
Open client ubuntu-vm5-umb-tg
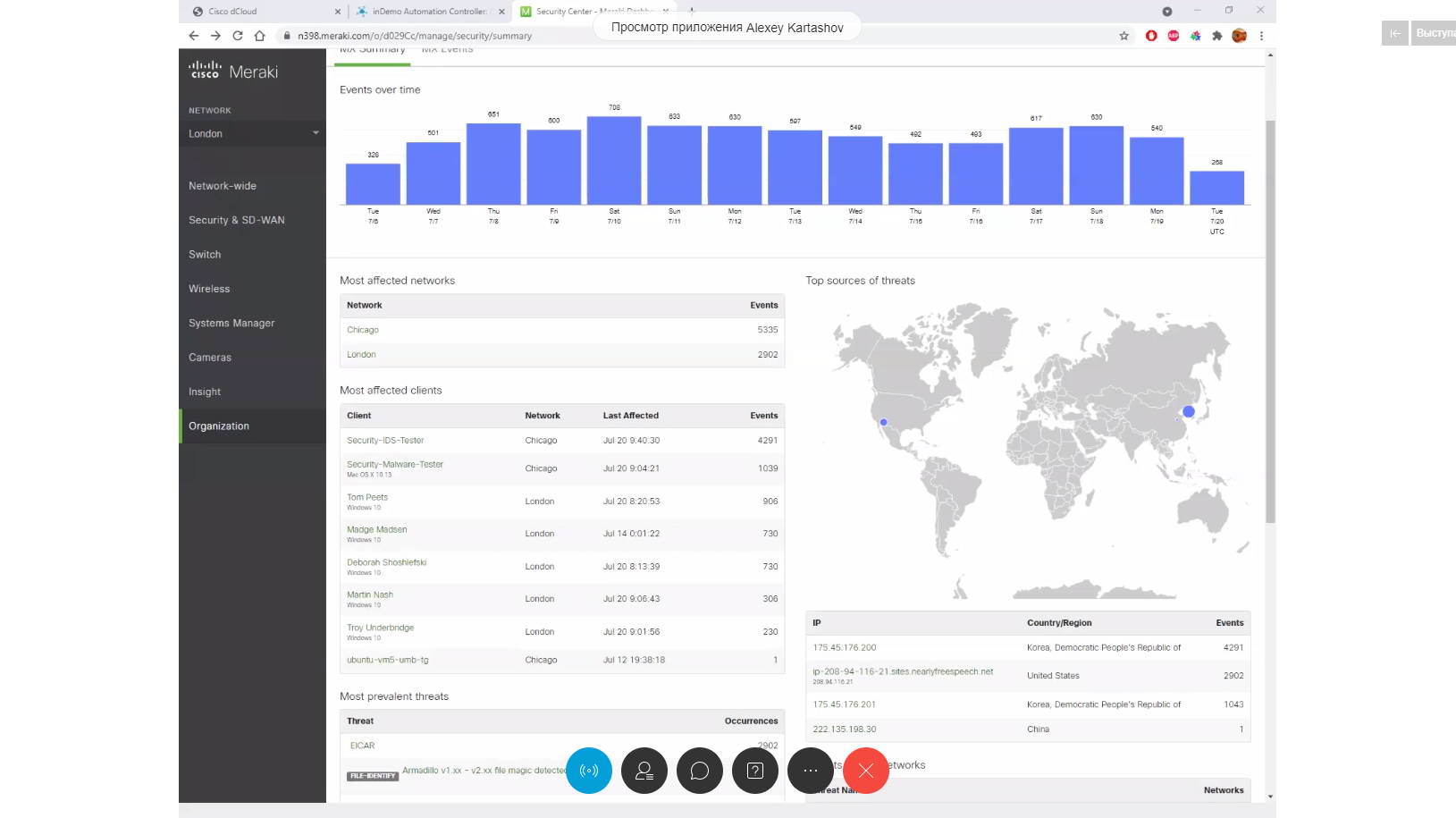click(x=388, y=660)
